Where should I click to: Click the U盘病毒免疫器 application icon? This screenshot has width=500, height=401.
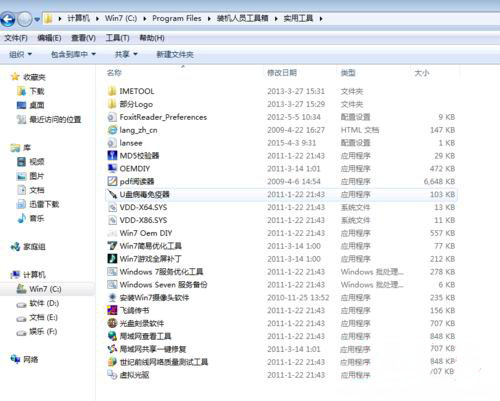(x=112, y=194)
